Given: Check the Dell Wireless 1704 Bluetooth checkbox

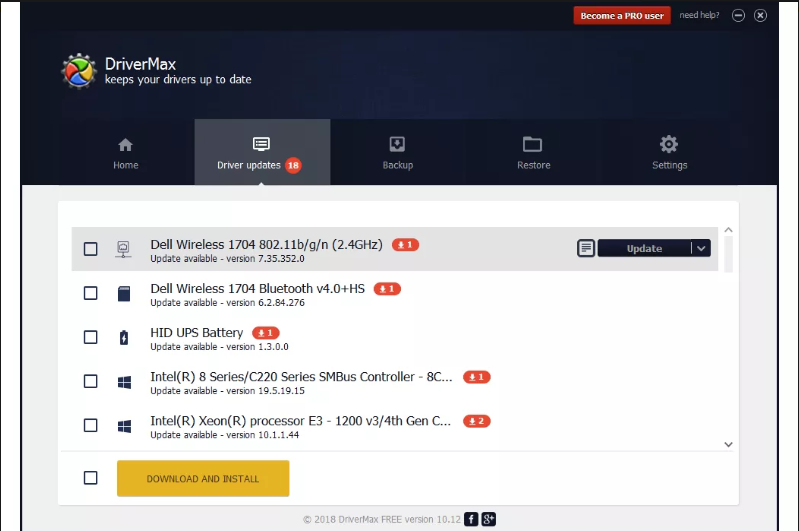Looking at the screenshot, I should (91, 293).
